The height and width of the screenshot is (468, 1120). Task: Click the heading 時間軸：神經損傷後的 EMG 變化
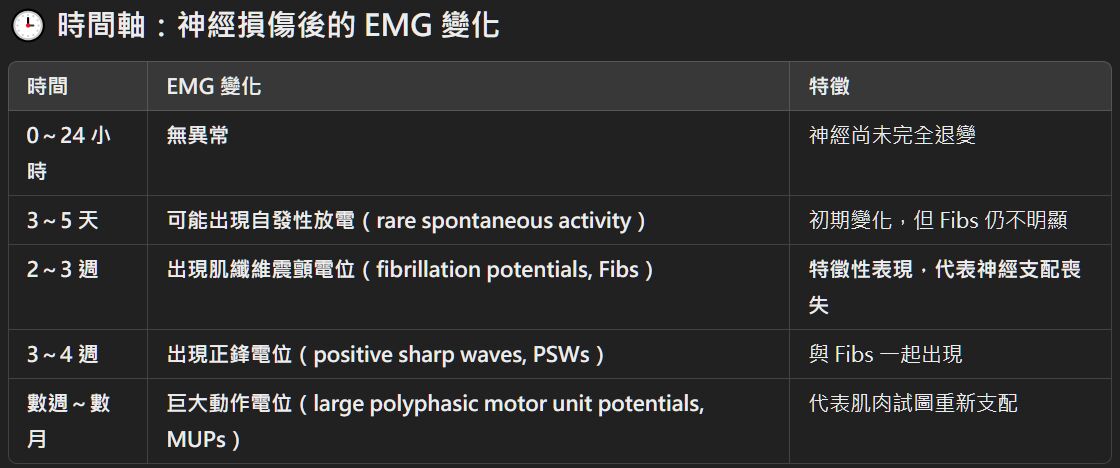(278, 27)
